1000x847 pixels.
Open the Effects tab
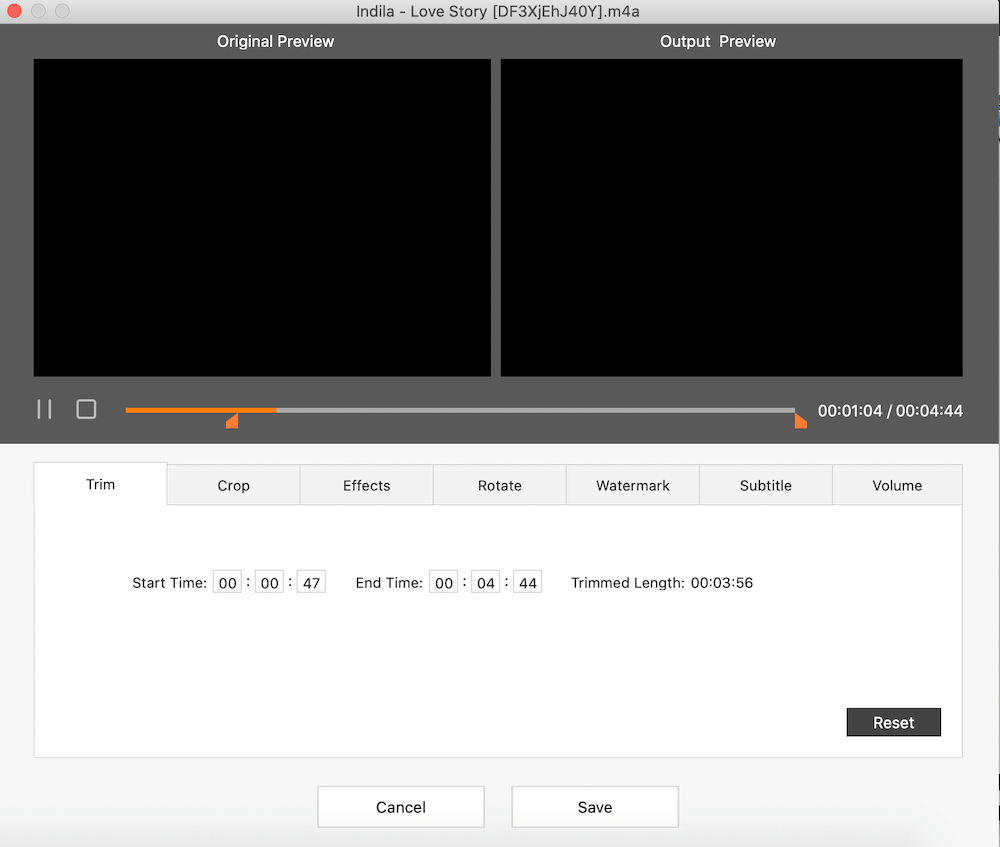pos(366,485)
